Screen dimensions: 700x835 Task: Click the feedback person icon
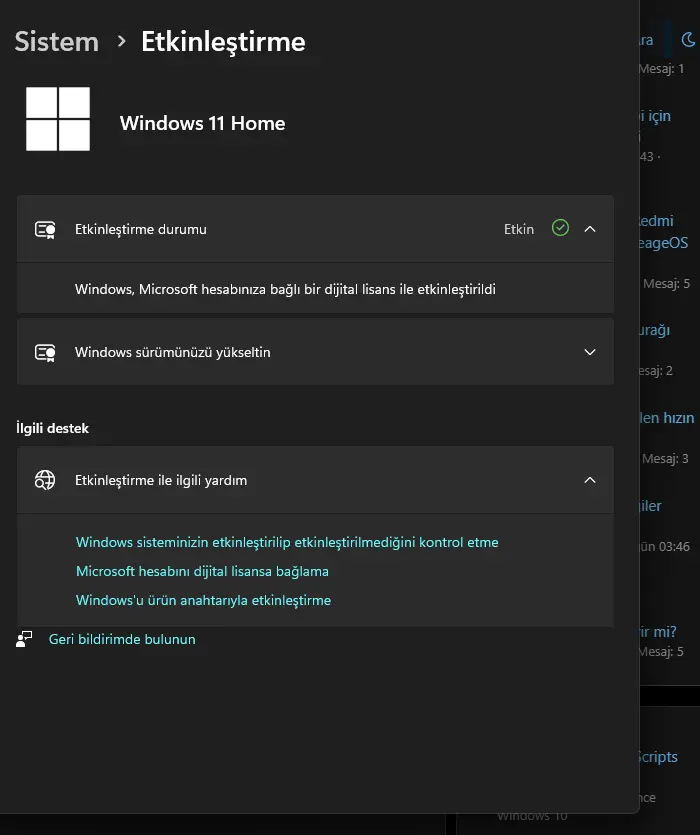(24, 639)
